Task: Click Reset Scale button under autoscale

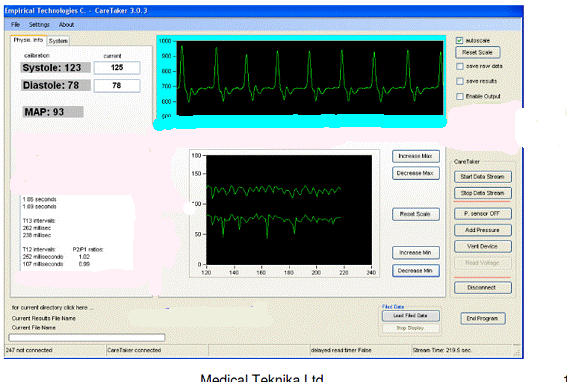Action: tap(477, 52)
